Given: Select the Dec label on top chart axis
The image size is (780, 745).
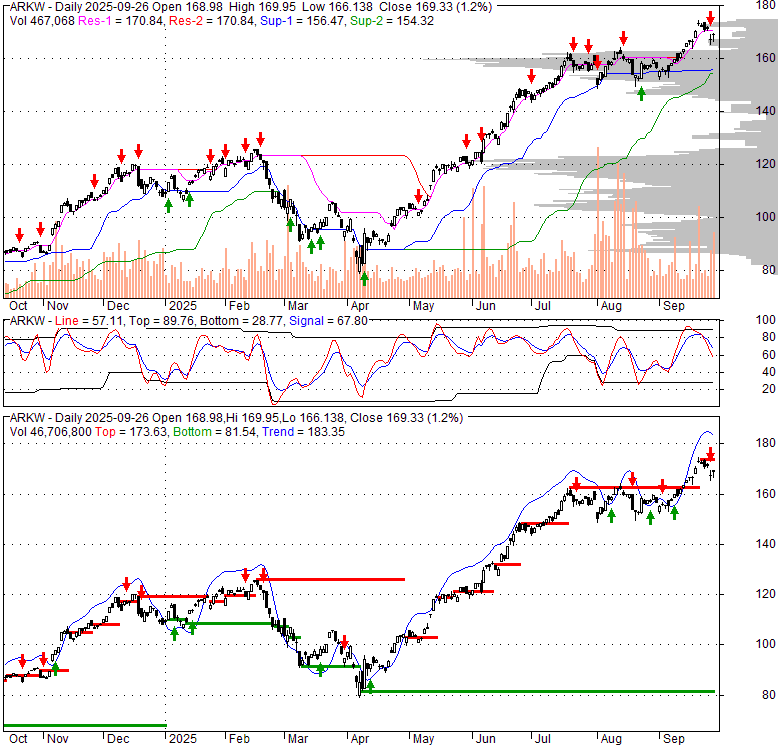Looking at the screenshot, I should (x=118, y=306).
